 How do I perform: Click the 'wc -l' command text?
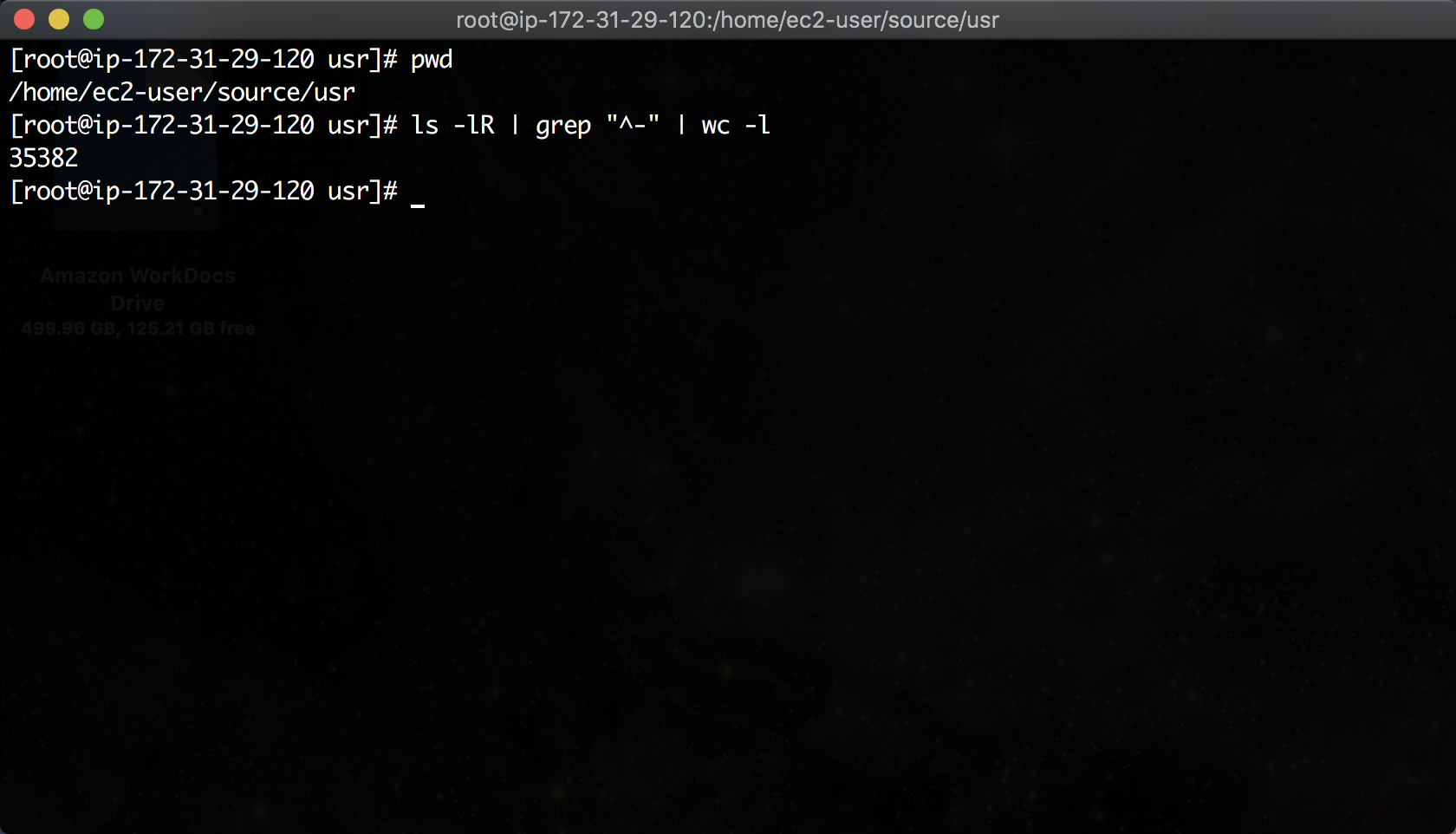pyautogui.click(x=736, y=126)
